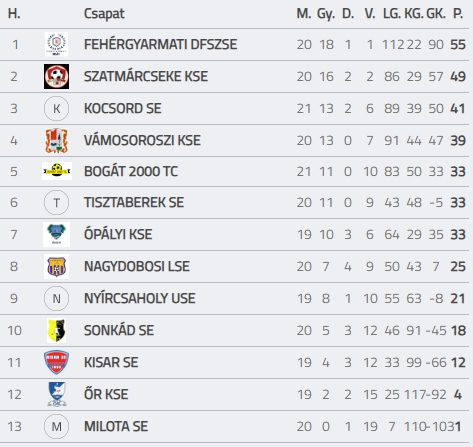Select the TISZTABEREK SE team name
The height and width of the screenshot is (447, 473).
coord(134,202)
